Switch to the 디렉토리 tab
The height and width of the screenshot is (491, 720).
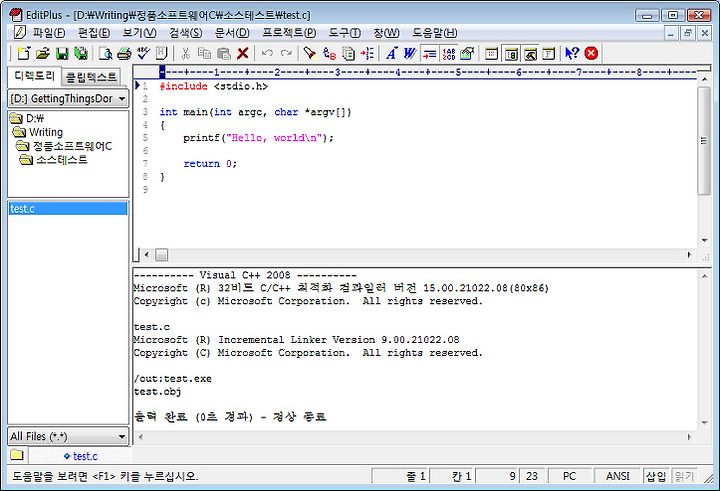point(34,76)
